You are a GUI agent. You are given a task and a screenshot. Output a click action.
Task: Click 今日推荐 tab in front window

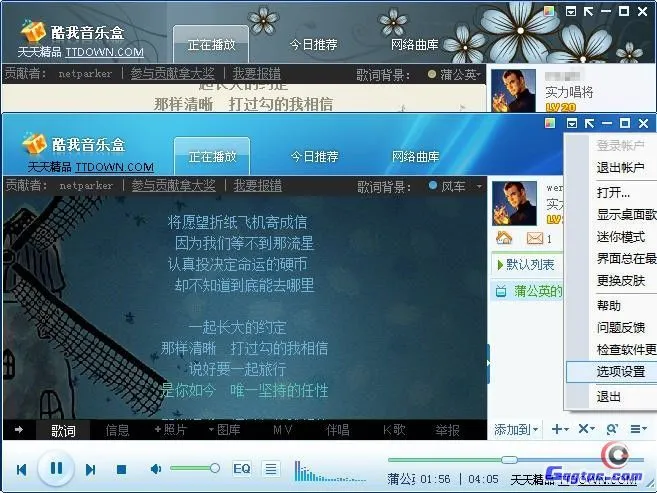tap(314, 157)
